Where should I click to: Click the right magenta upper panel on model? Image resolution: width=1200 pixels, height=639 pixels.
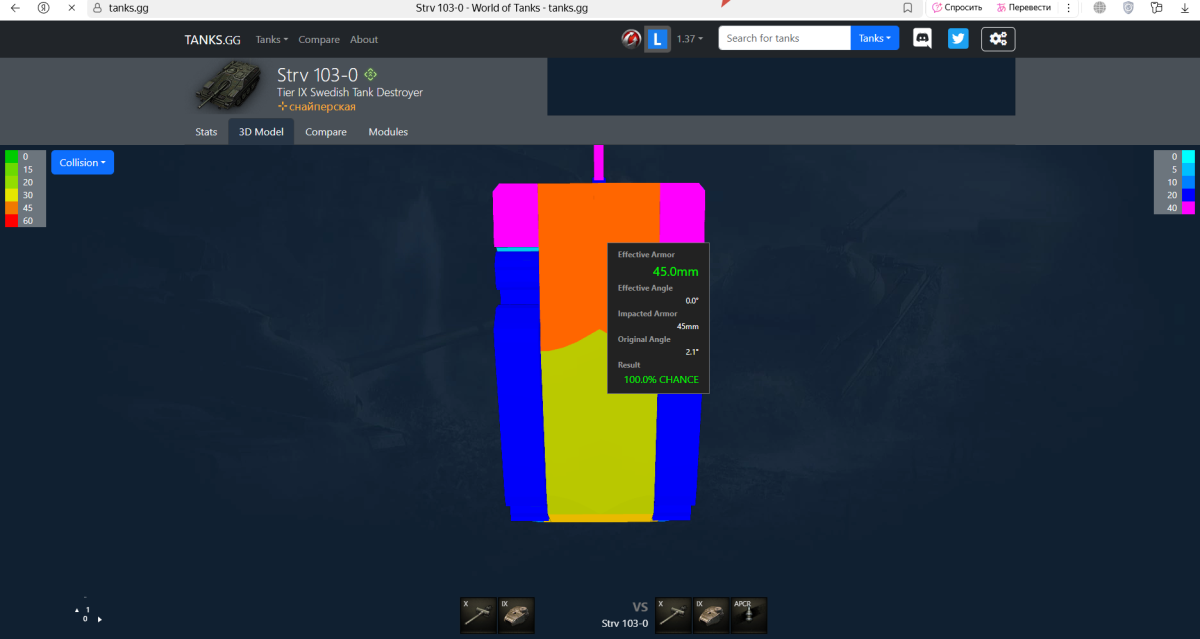(x=682, y=215)
